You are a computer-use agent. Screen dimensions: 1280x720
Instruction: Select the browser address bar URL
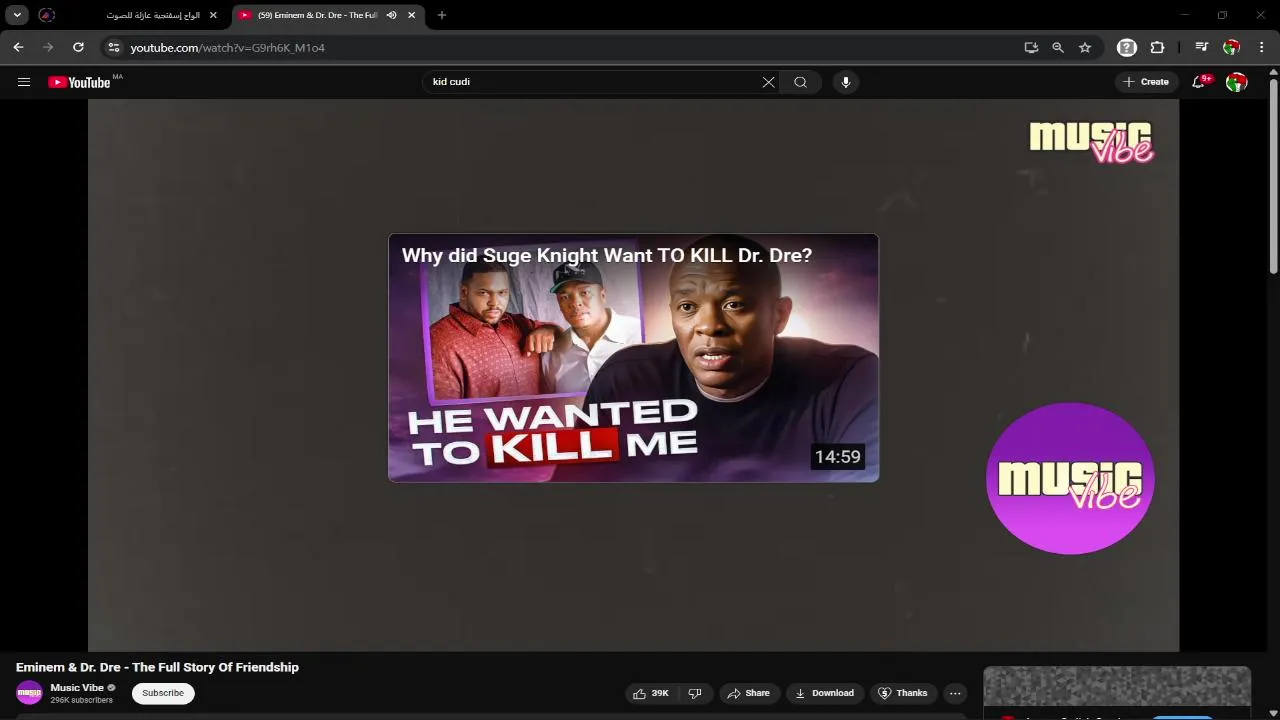(x=227, y=47)
